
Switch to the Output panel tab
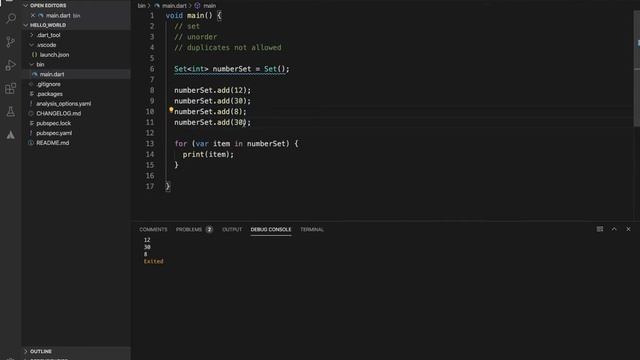(x=232, y=229)
